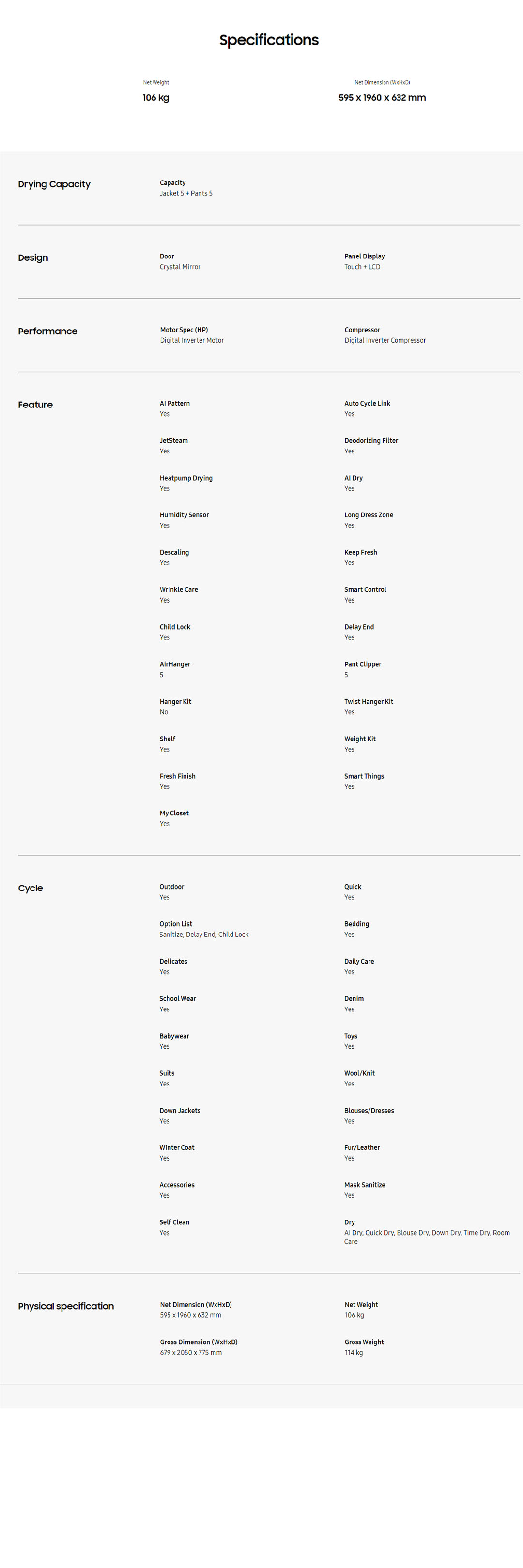Click the Twist Hanger Kit label
523x1568 pixels.
click(369, 701)
